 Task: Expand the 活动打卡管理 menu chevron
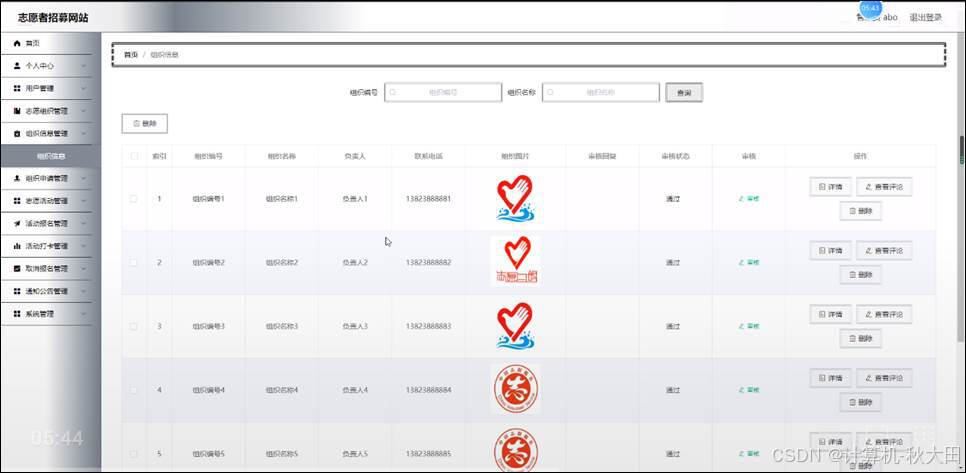[83, 246]
